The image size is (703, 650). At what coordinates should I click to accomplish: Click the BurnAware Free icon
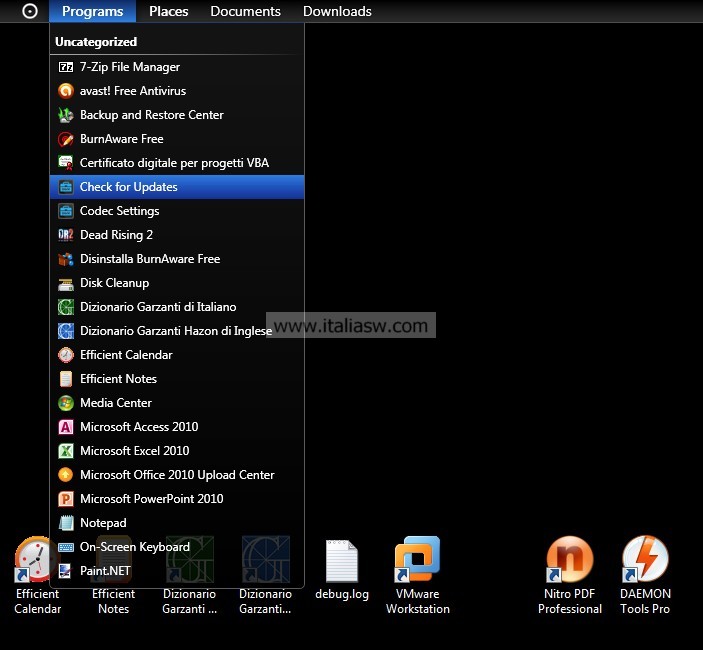coord(66,139)
